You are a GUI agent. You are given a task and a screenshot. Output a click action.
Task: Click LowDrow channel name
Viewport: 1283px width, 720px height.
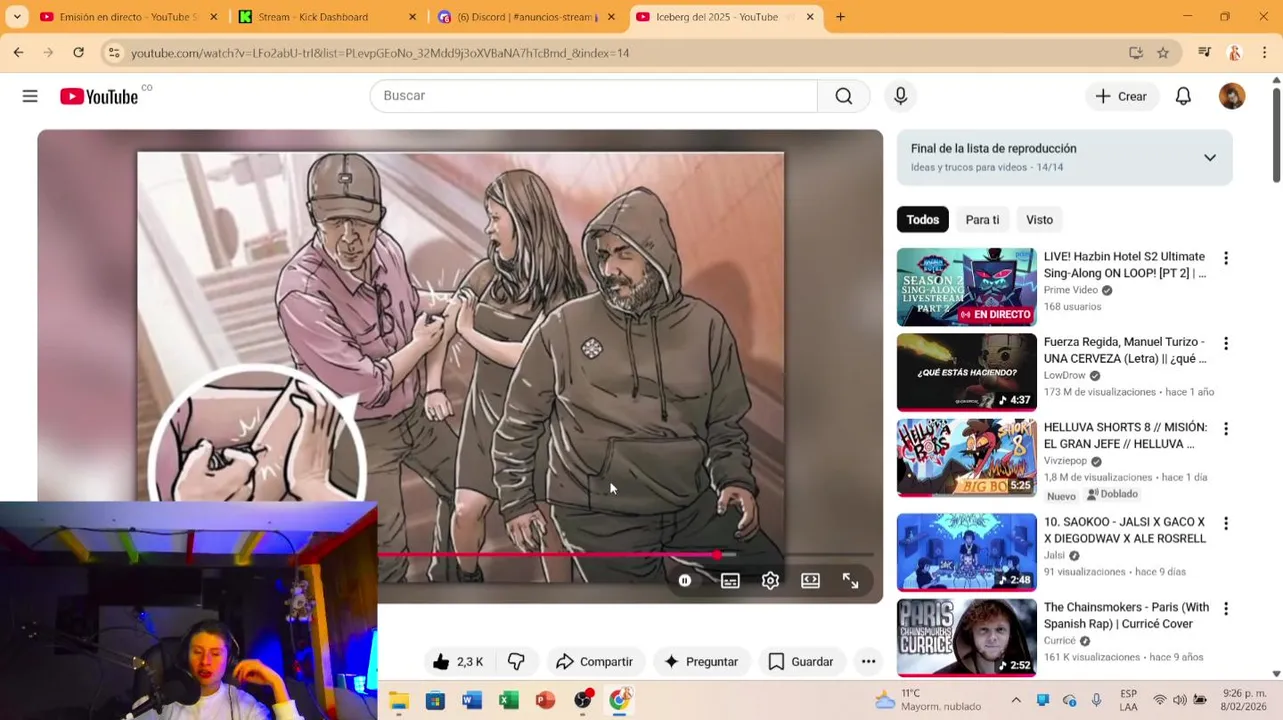1064,376
